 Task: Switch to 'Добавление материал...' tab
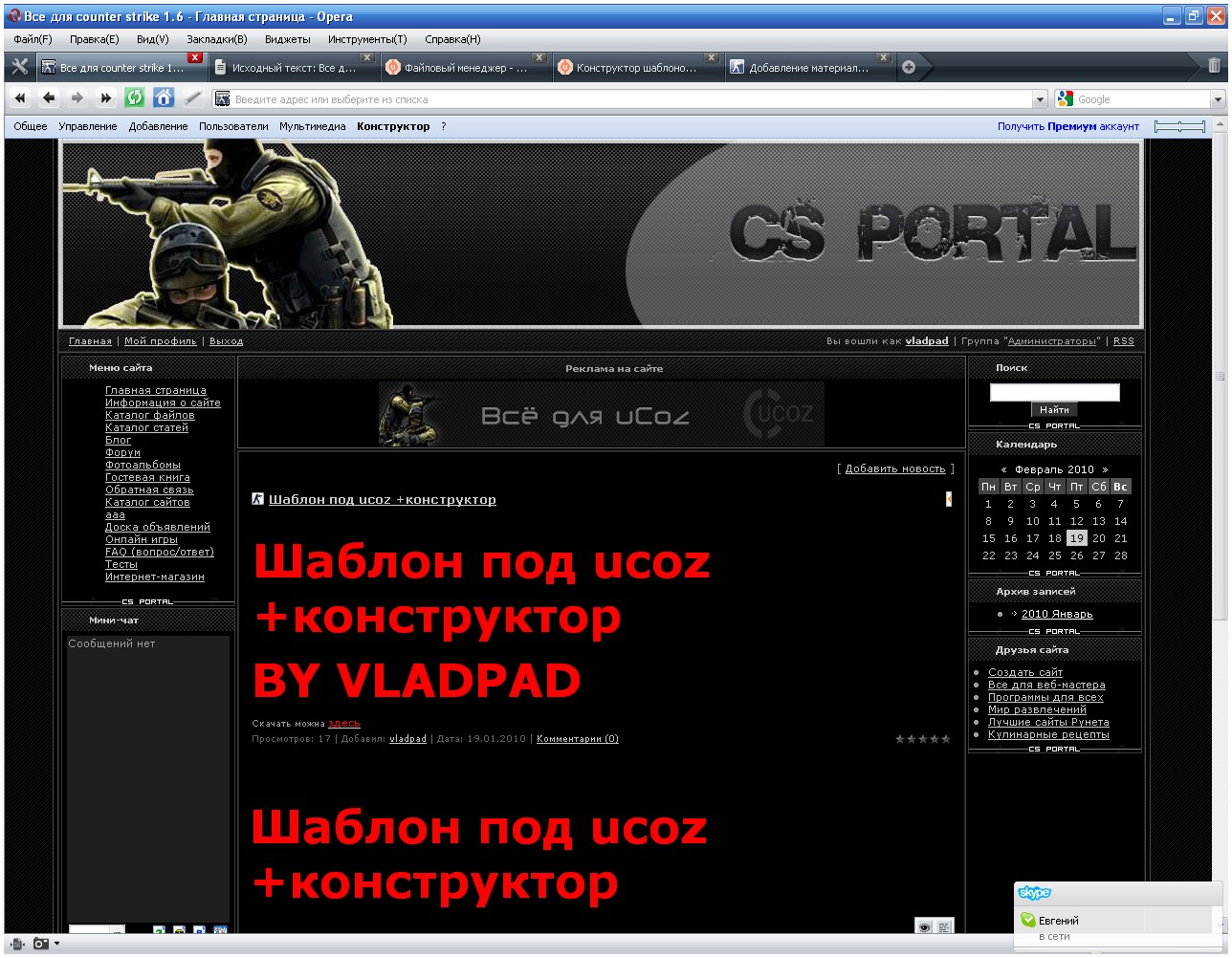808,68
